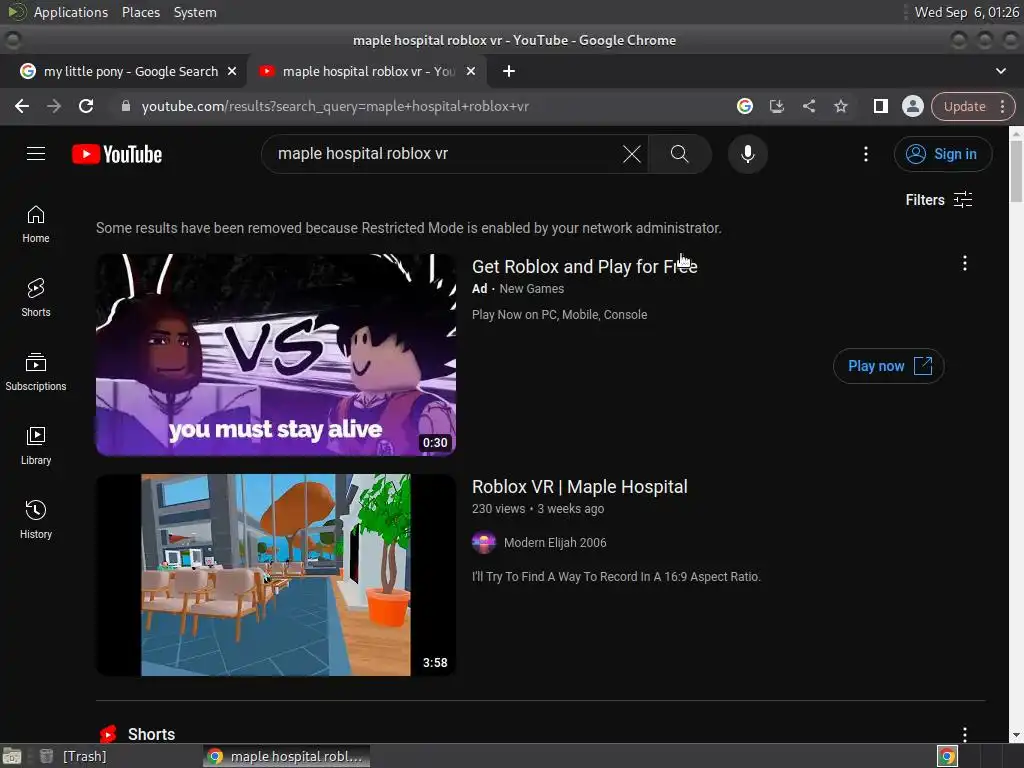Screen dimensions: 1024x768
Task: Click the show desktop icon in taskbar
Action: 12,756
